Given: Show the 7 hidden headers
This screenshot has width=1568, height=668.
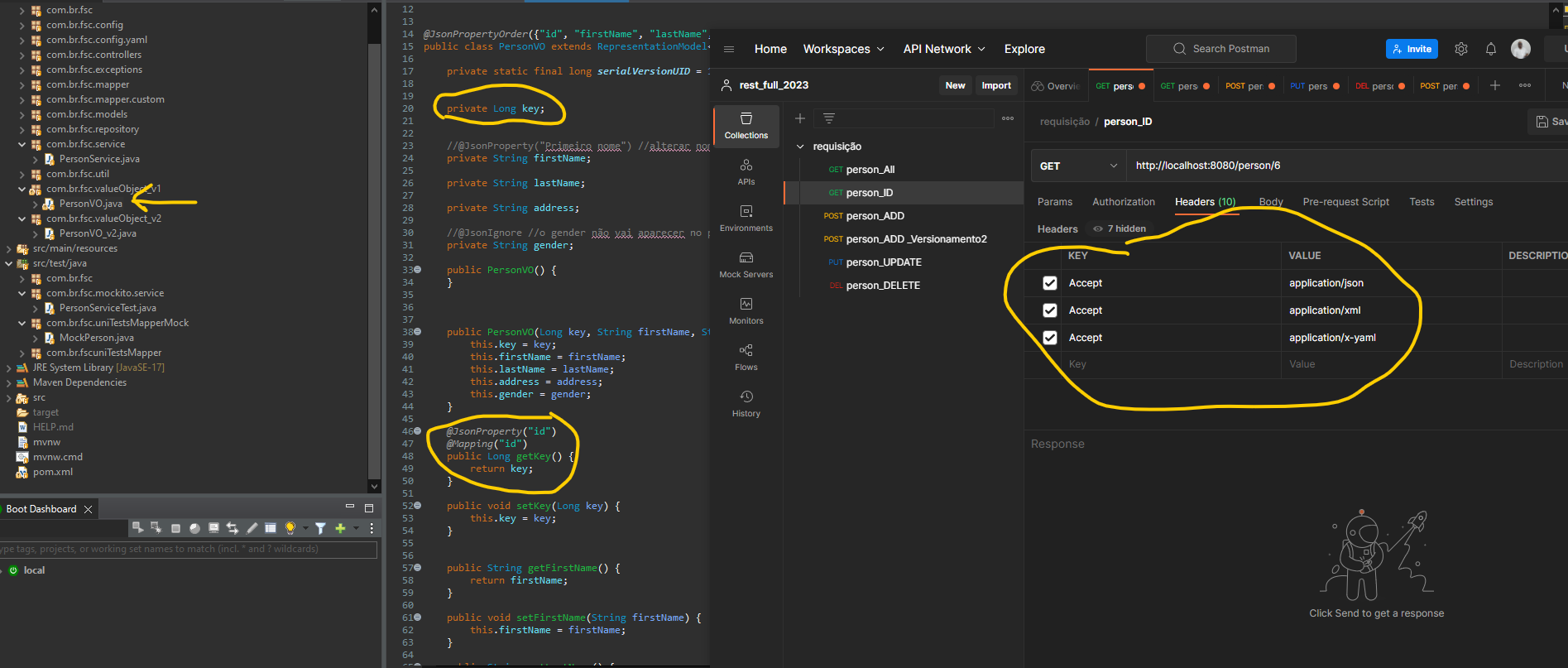Looking at the screenshot, I should pyautogui.click(x=1120, y=229).
